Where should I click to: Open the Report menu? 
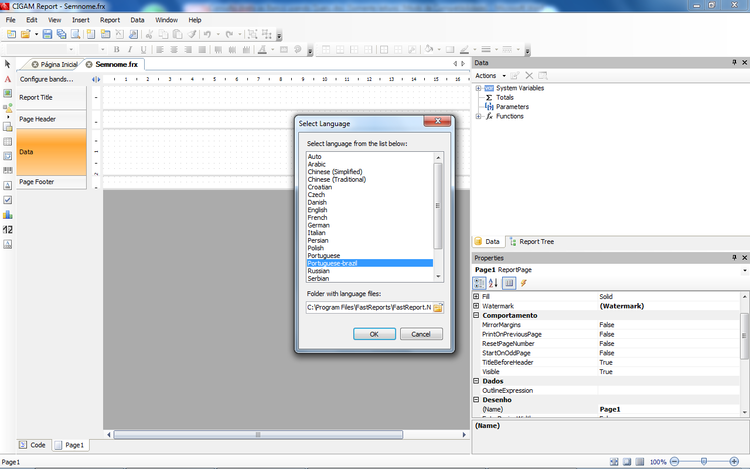(x=110, y=20)
